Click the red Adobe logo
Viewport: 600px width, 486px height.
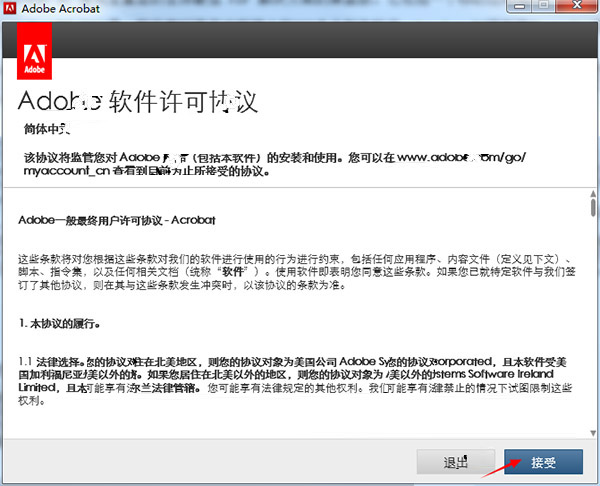(x=34, y=51)
